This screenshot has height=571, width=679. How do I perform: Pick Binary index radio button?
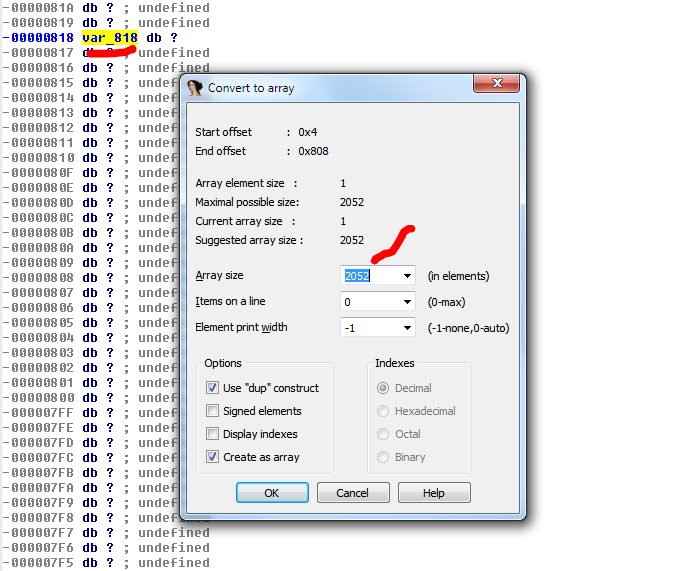tap(383, 457)
